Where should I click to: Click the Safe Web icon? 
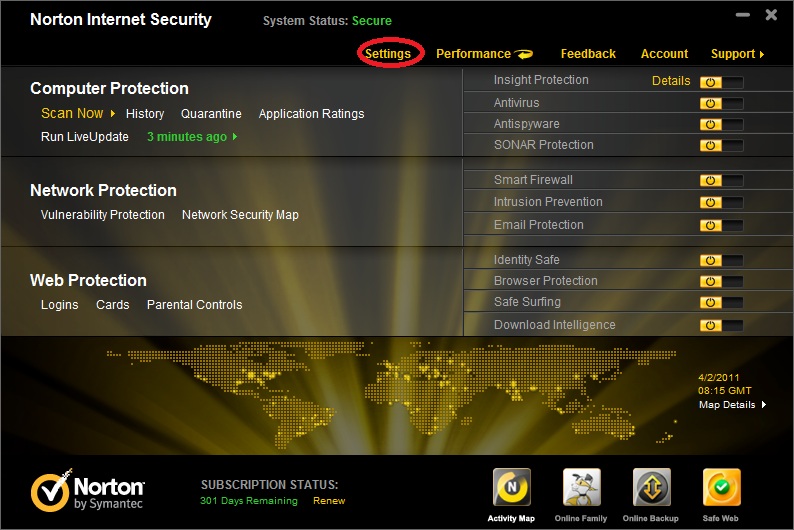pyautogui.click(x=722, y=487)
